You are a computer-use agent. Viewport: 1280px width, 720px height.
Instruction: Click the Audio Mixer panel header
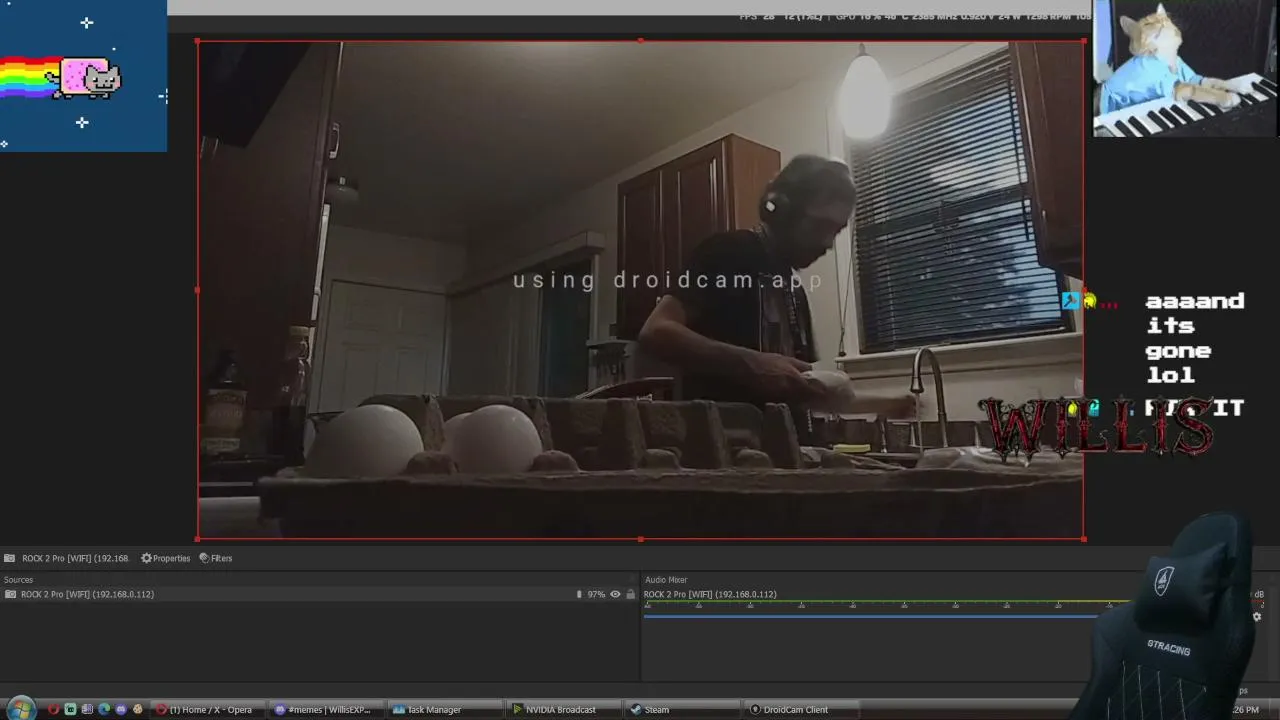click(666, 580)
